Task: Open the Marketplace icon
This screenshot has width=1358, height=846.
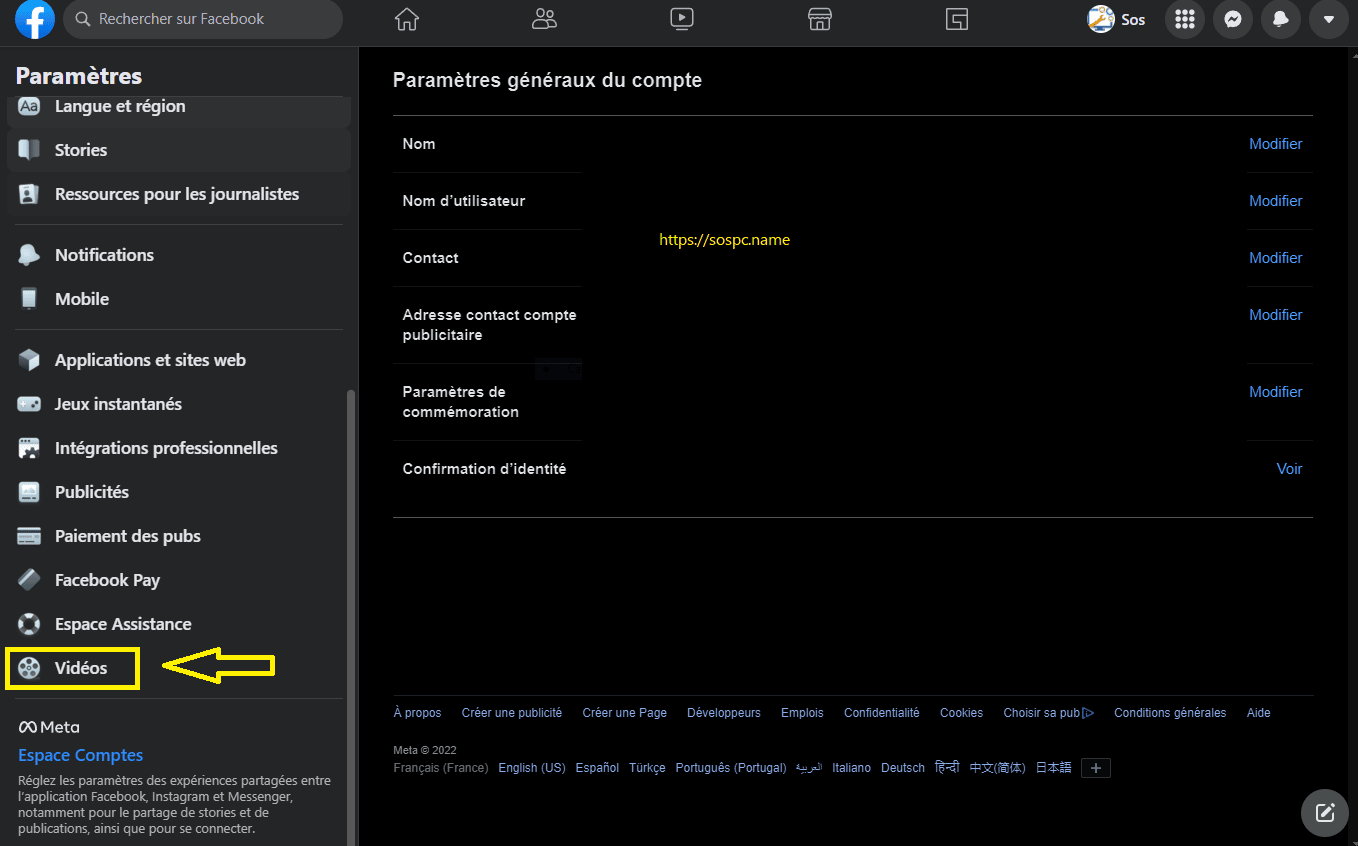Action: (819, 19)
